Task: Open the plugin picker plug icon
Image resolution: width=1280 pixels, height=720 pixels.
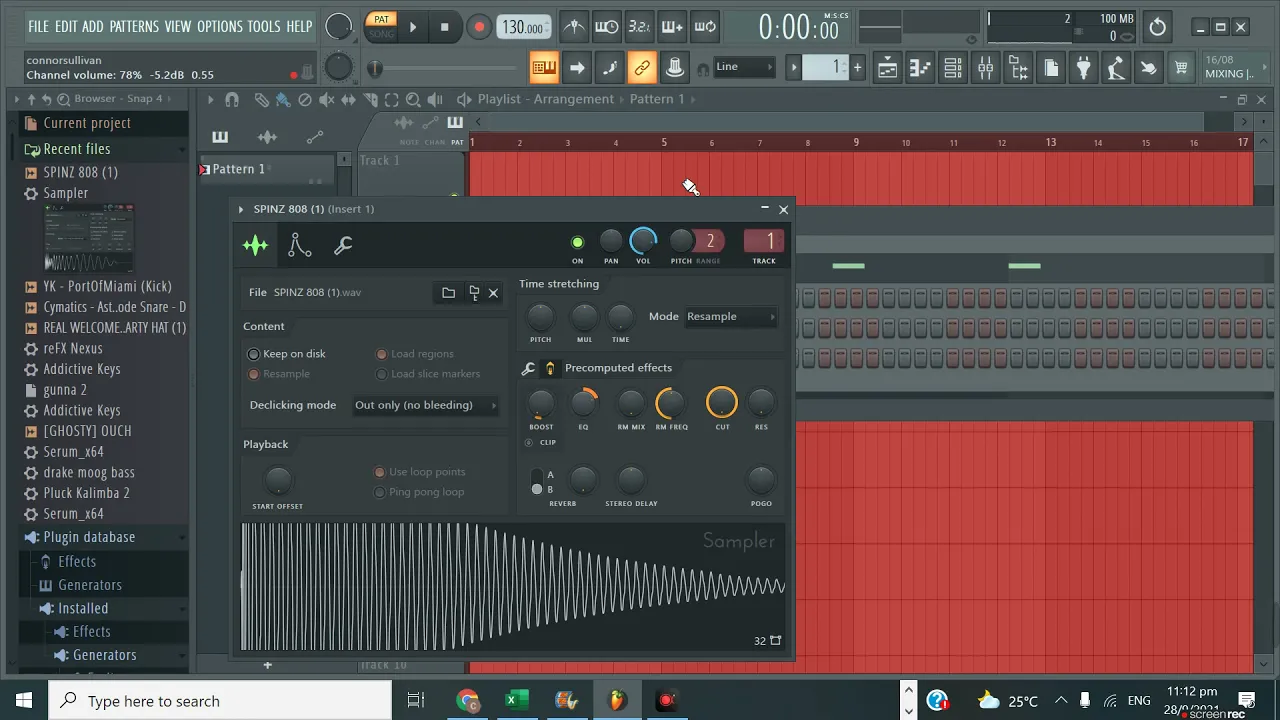Action: coord(1084,68)
